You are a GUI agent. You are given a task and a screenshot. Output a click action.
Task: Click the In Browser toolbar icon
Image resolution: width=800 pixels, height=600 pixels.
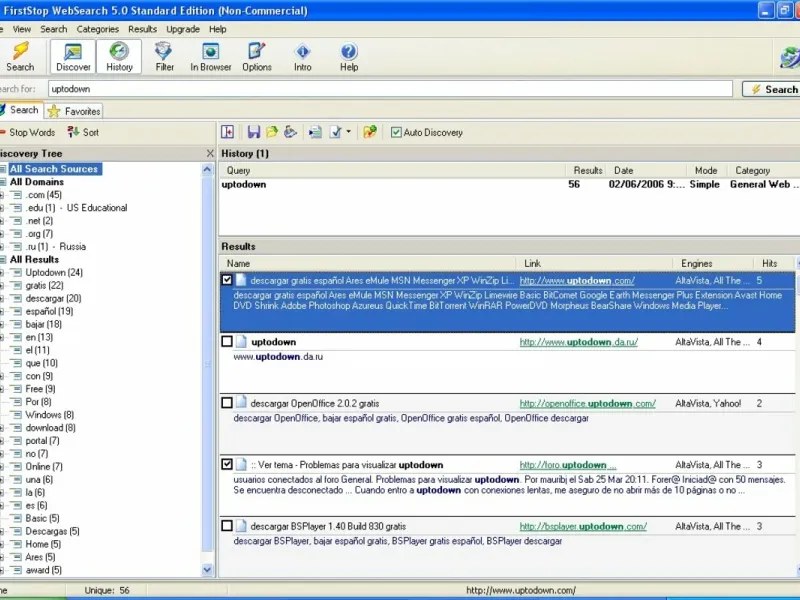click(210, 57)
